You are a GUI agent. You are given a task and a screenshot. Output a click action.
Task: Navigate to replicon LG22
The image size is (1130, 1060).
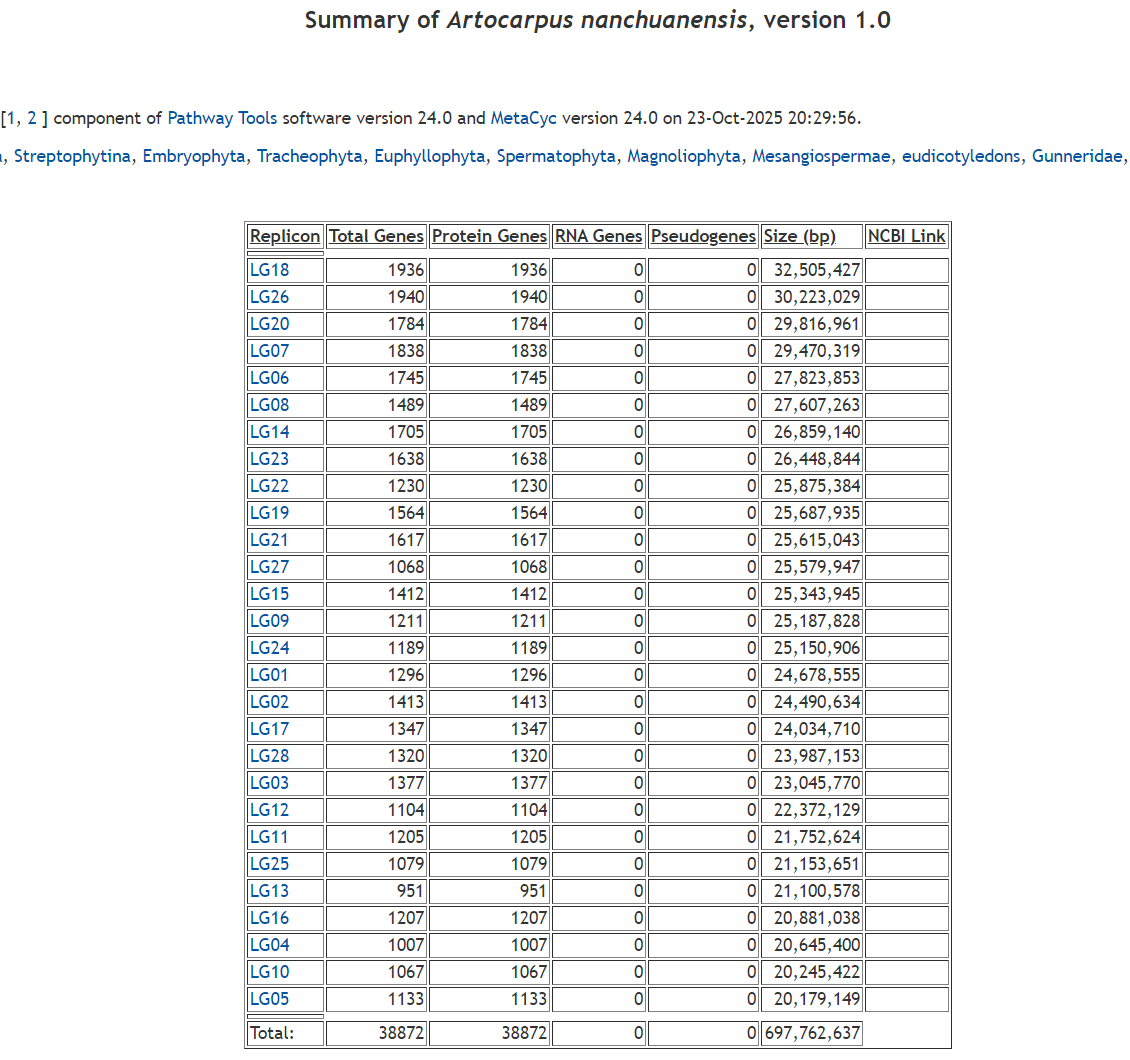click(269, 486)
